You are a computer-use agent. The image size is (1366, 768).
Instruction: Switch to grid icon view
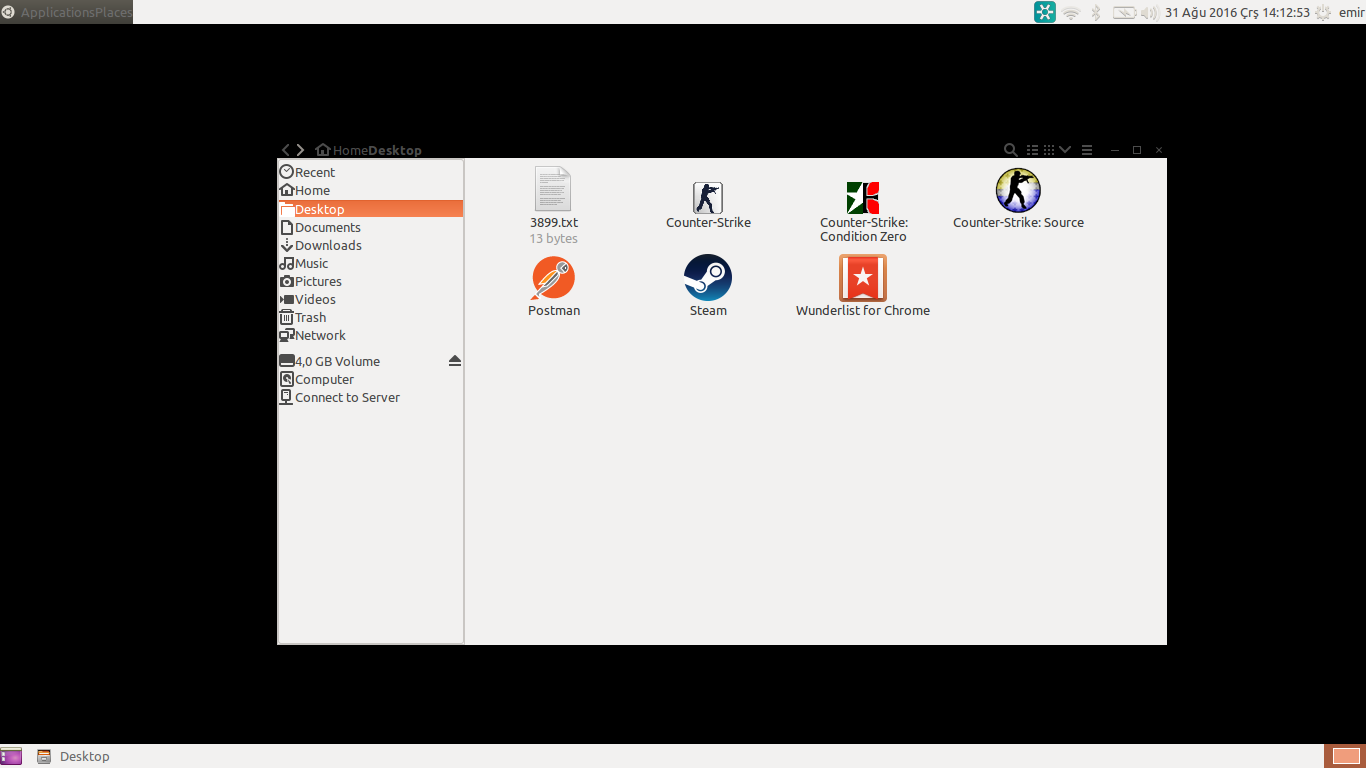click(1049, 150)
